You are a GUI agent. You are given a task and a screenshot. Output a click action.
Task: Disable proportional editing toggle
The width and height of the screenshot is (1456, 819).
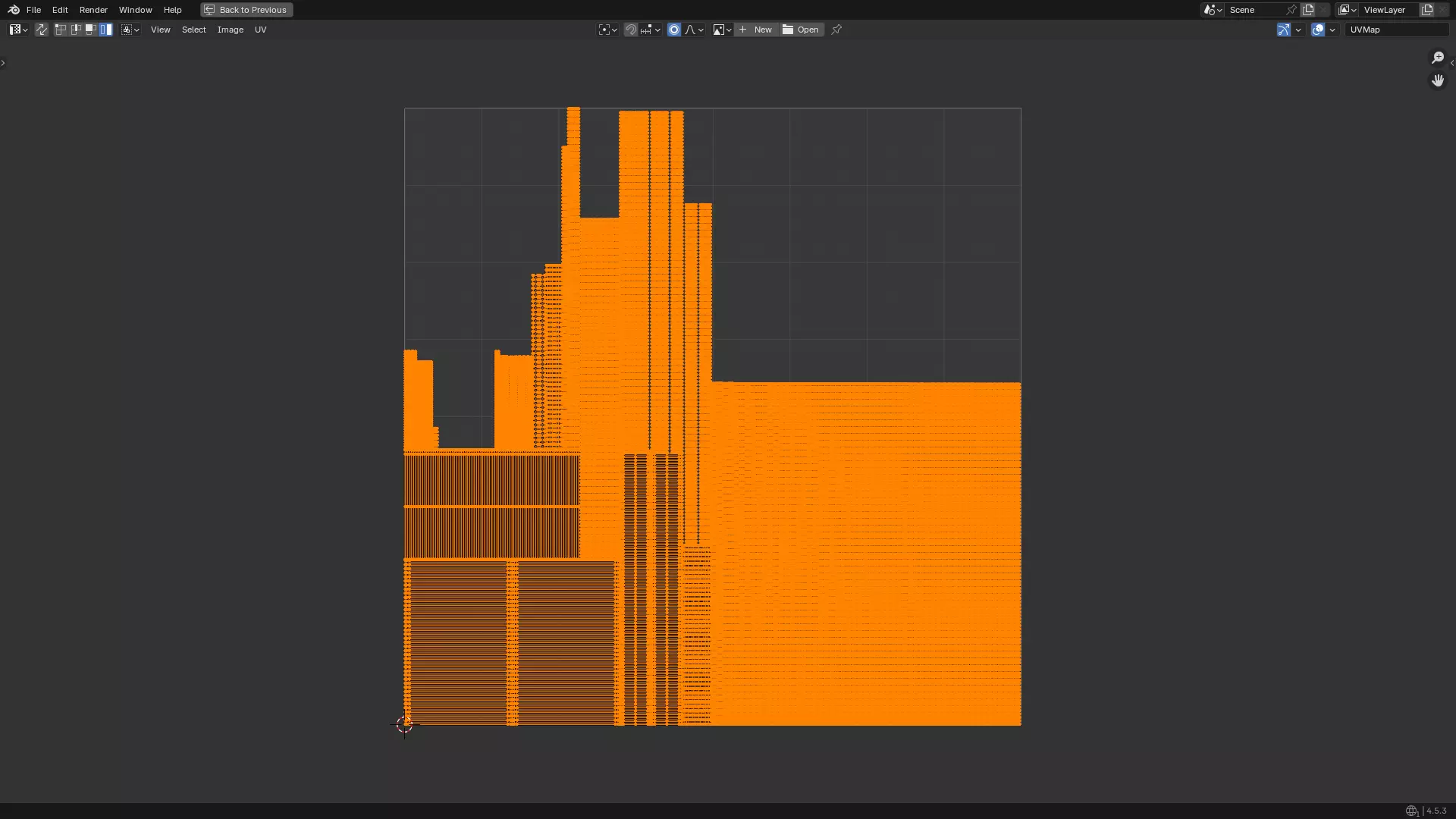(673, 30)
